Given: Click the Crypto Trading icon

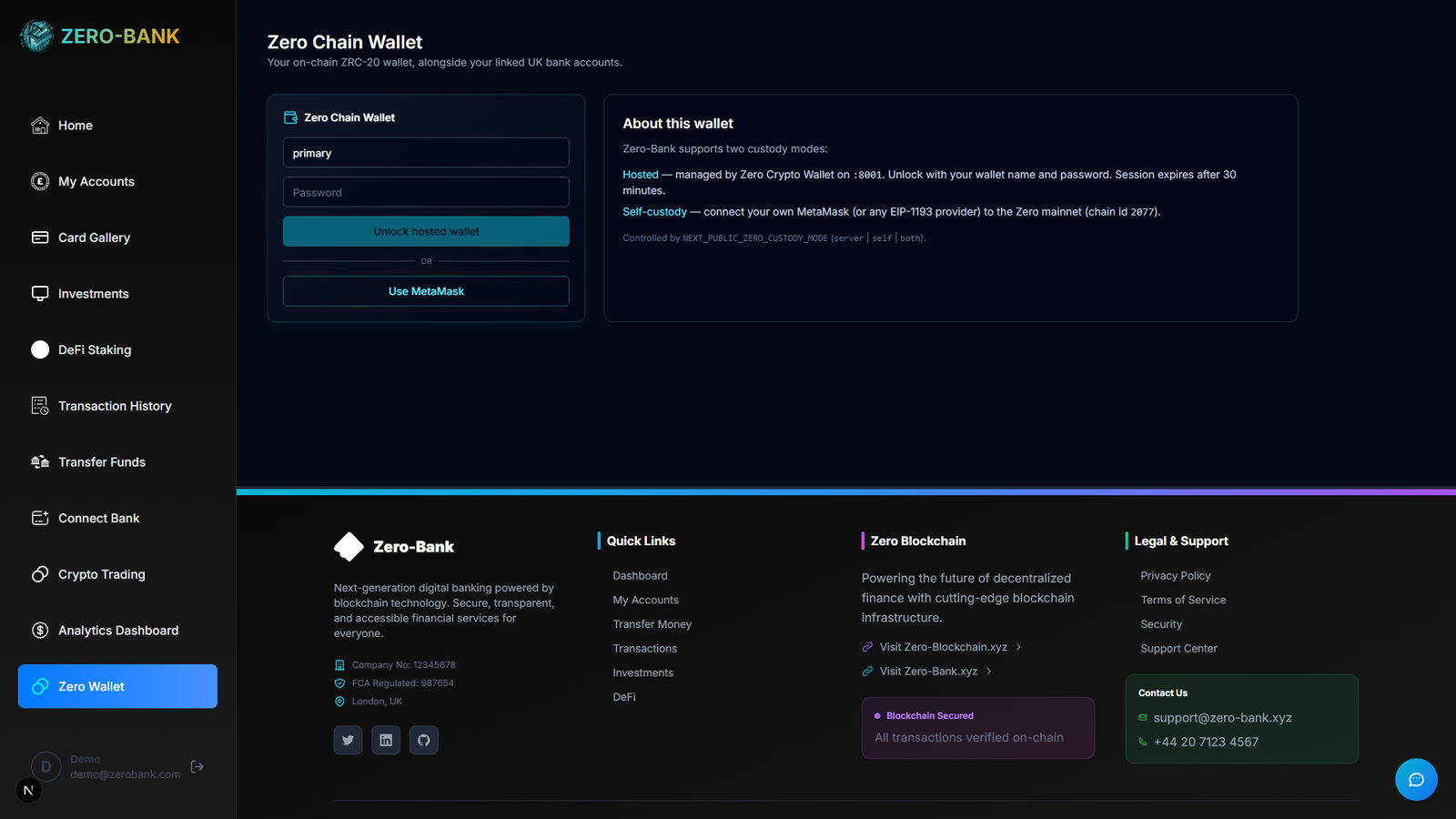Looking at the screenshot, I should pyautogui.click(x=40, y=574).
